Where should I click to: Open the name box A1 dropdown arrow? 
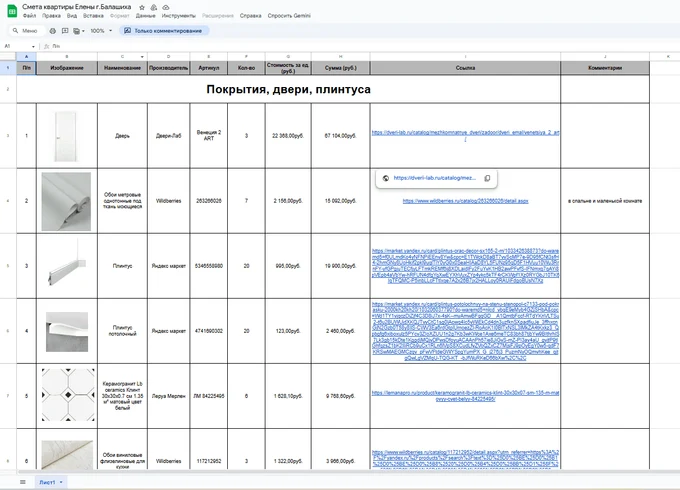(x=33, y=46)
